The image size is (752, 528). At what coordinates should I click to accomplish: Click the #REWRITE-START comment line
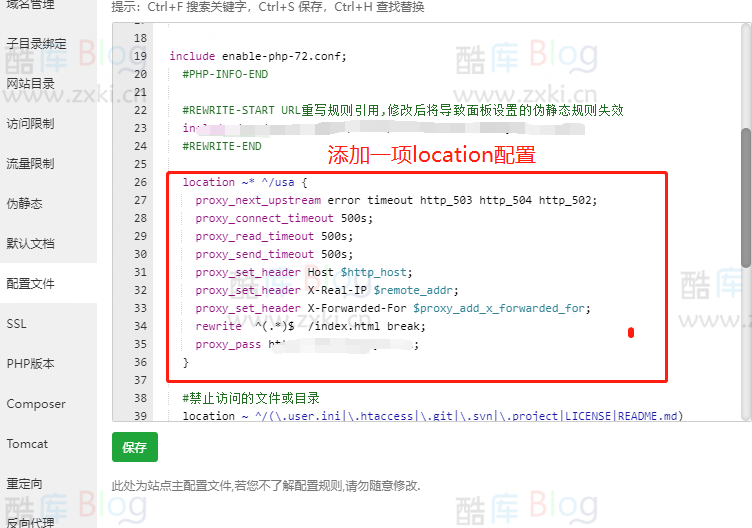tap(403, 110)
